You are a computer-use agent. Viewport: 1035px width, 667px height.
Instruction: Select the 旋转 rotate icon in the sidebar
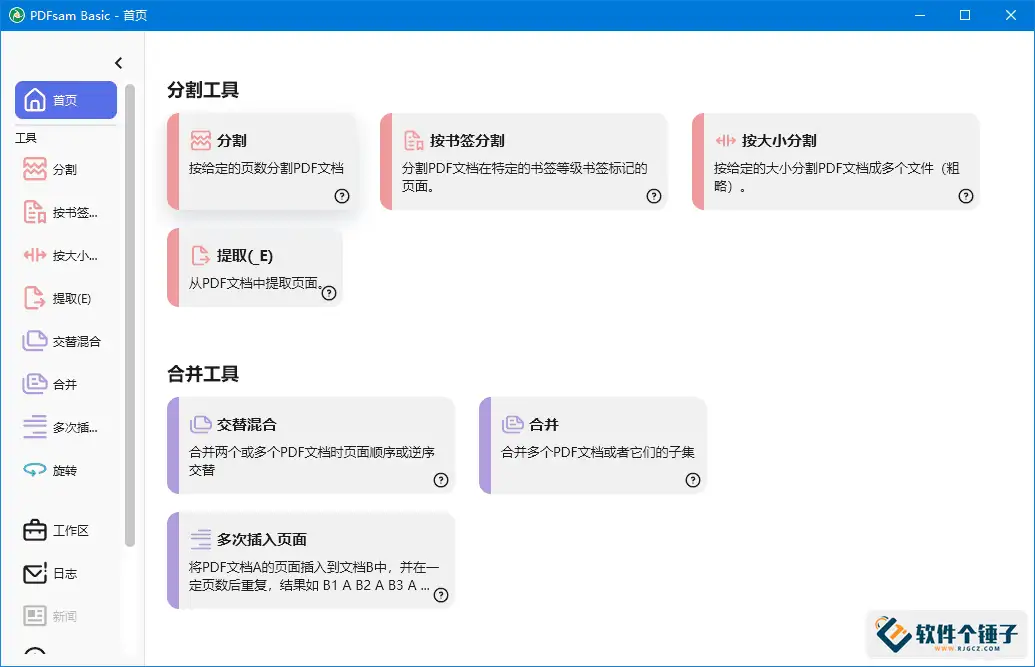pos(35,470)
